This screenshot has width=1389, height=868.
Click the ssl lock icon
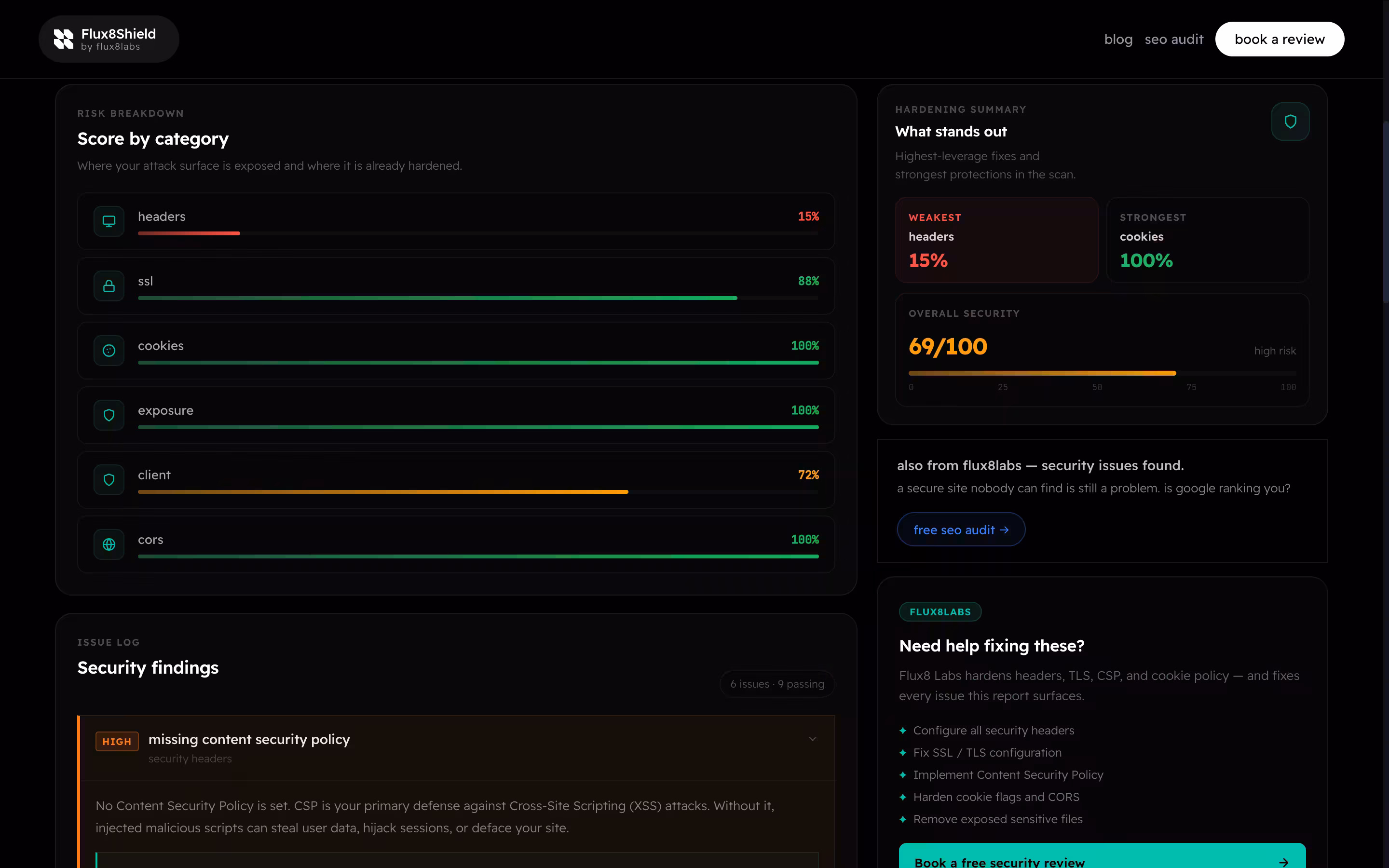click(x=109, y=286)
